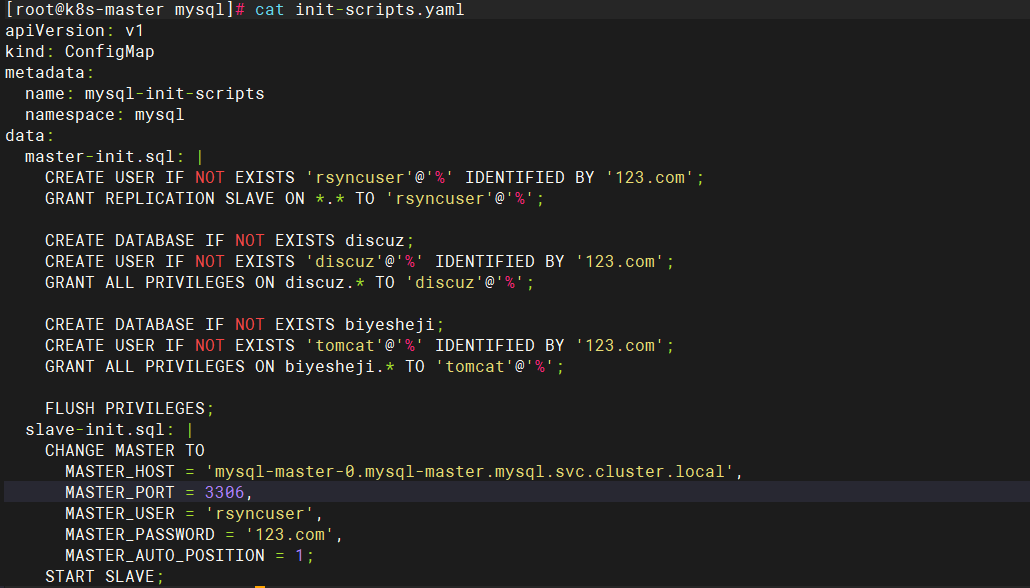Click the 'FLUSH PRIVILEGES;' line
The width and height of the screenshot is (1030, 588).
point(129,409)
